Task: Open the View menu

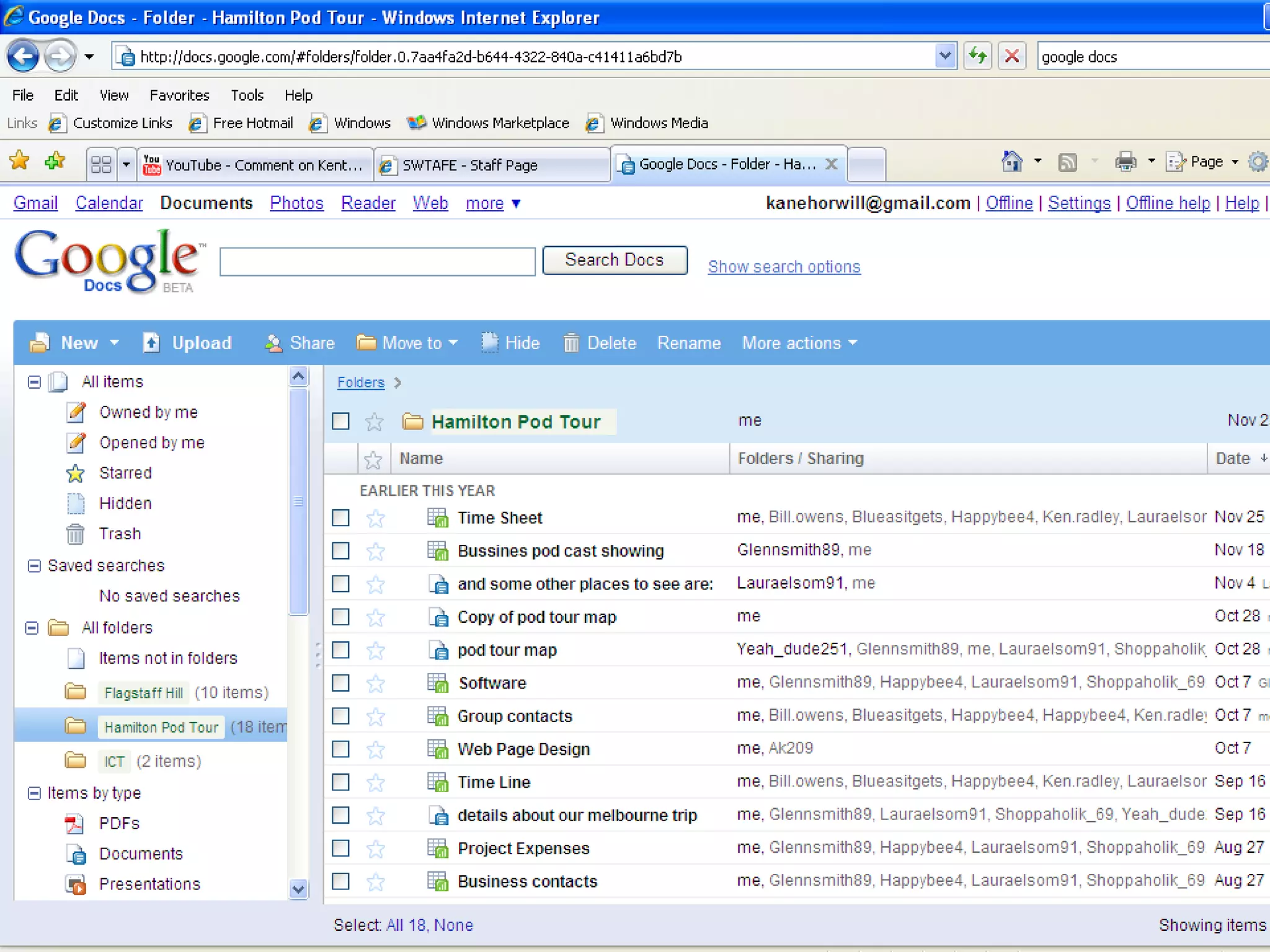Action: [114, 95]
